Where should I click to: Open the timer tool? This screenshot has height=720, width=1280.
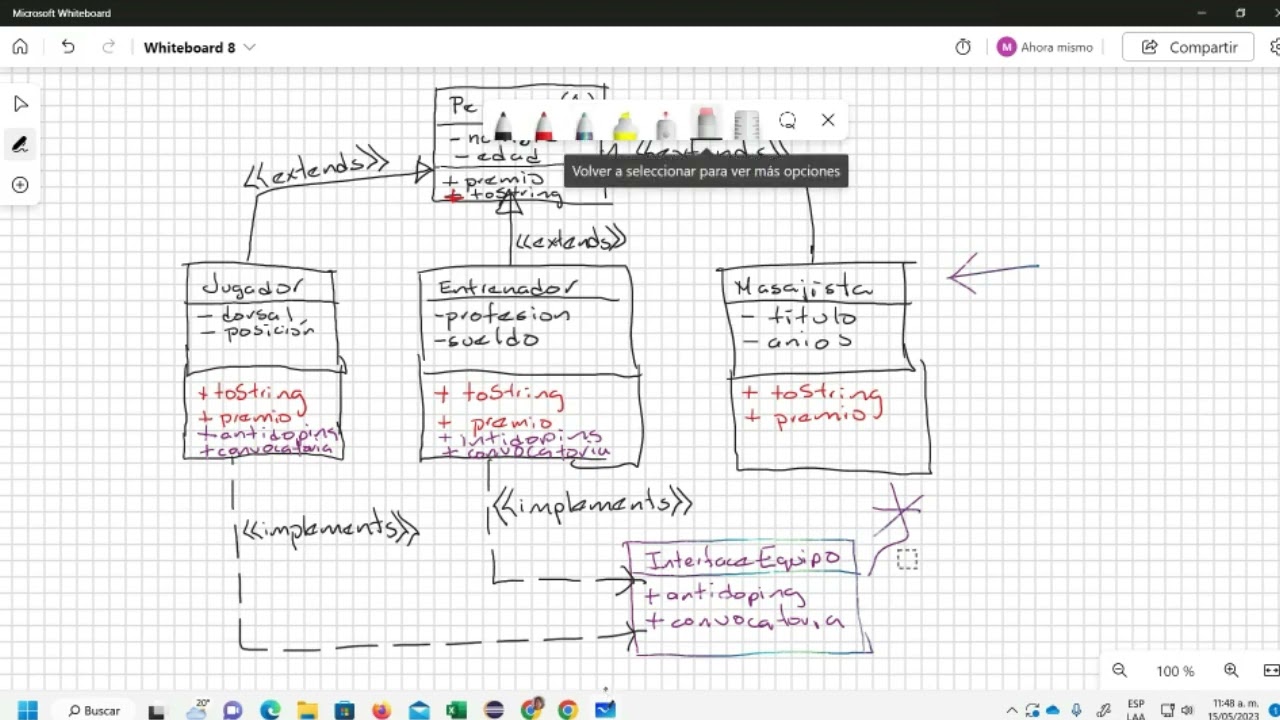click(x=963, y=47)
